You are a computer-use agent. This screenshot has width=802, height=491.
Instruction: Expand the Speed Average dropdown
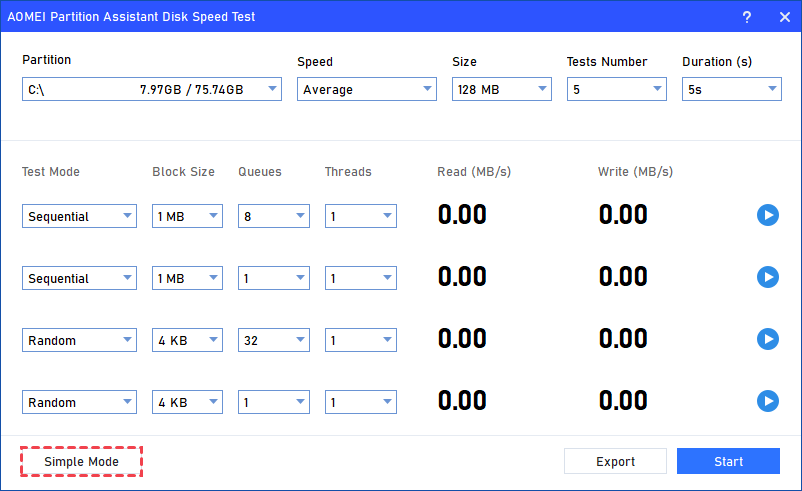[x=366, y=90]
